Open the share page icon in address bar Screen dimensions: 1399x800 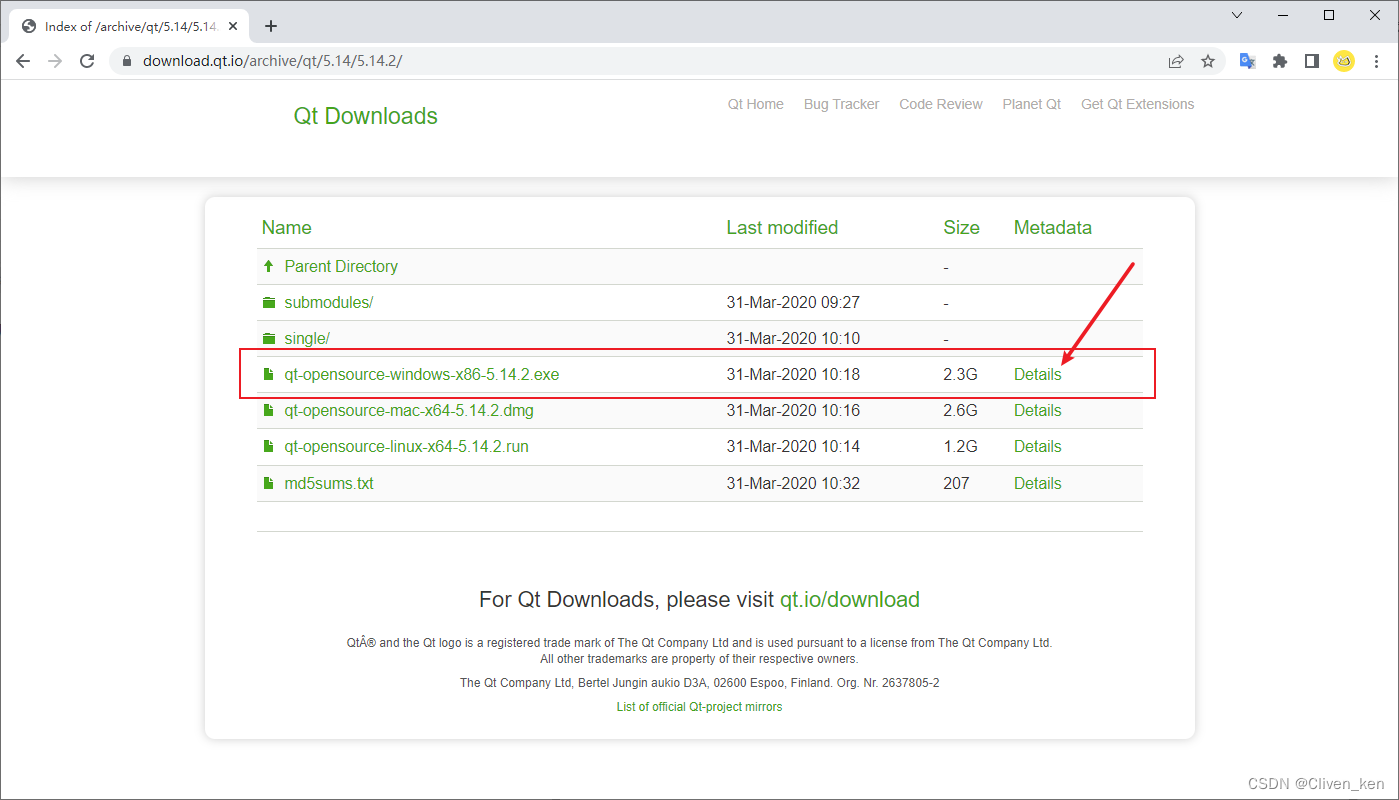(x=1176, y=61)
